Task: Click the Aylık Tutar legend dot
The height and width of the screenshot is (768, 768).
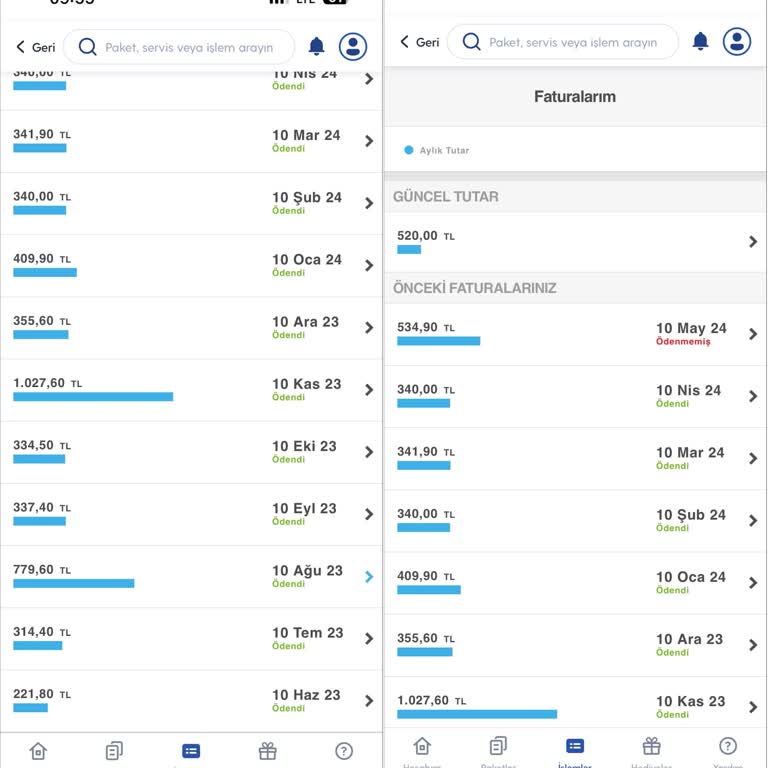Action: click(408, 150)
